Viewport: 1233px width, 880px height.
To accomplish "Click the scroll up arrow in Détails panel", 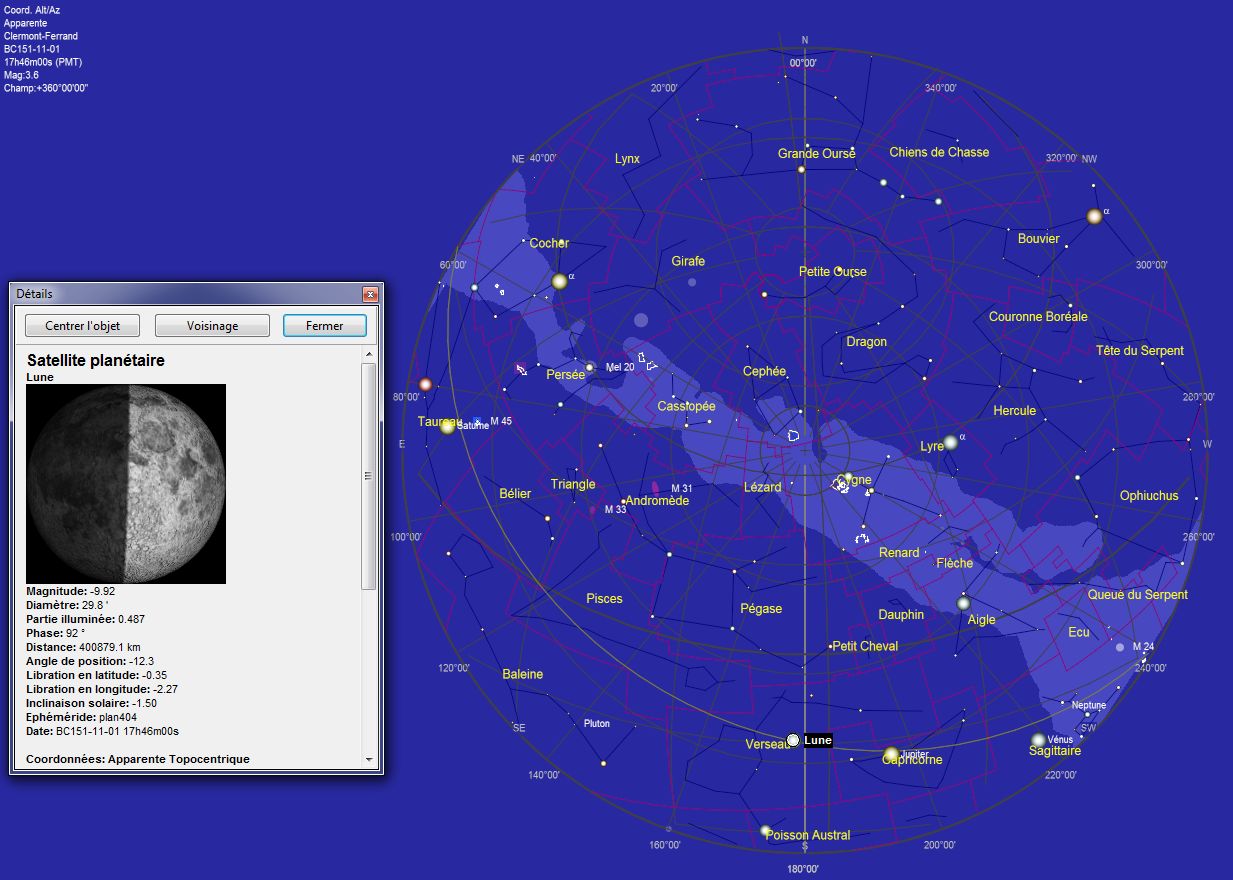I will (x=369, y=355).
